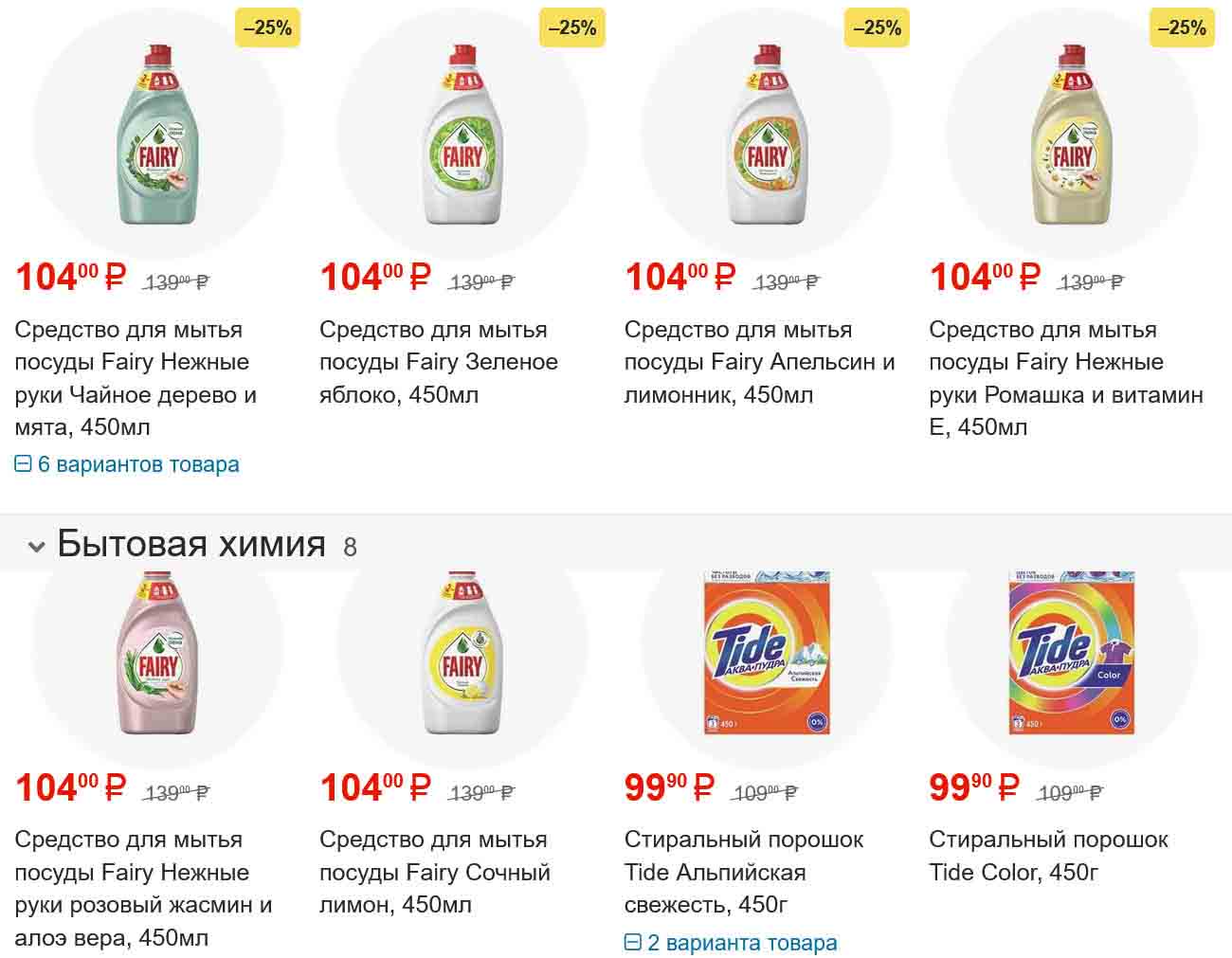The image size is (1232, 958).
Task: Click –25% badge on Fairy Чайное дерево
Action: (267, 28)
